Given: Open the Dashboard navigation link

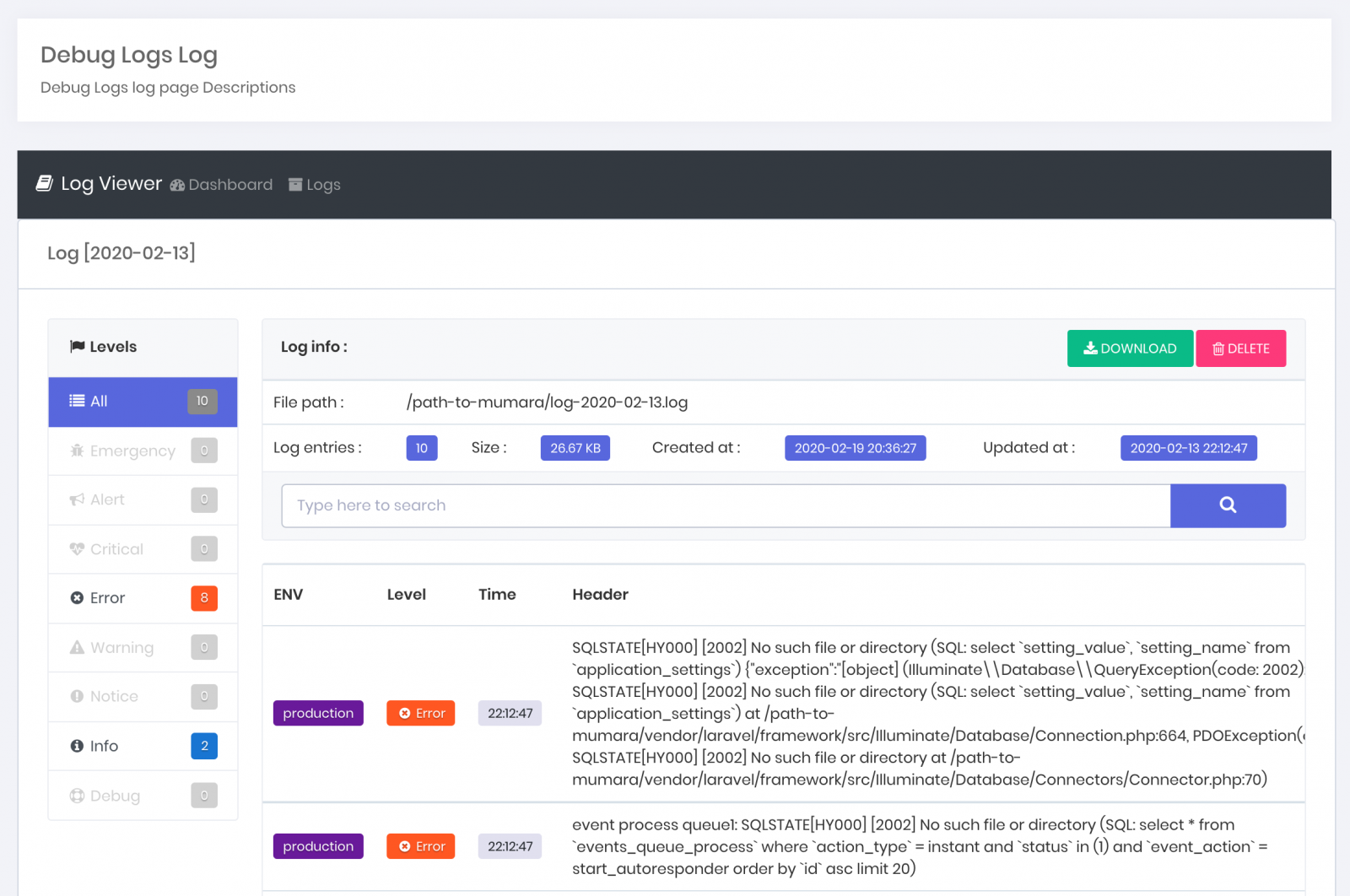Looking at the screenshot, I should pos(222,185).
